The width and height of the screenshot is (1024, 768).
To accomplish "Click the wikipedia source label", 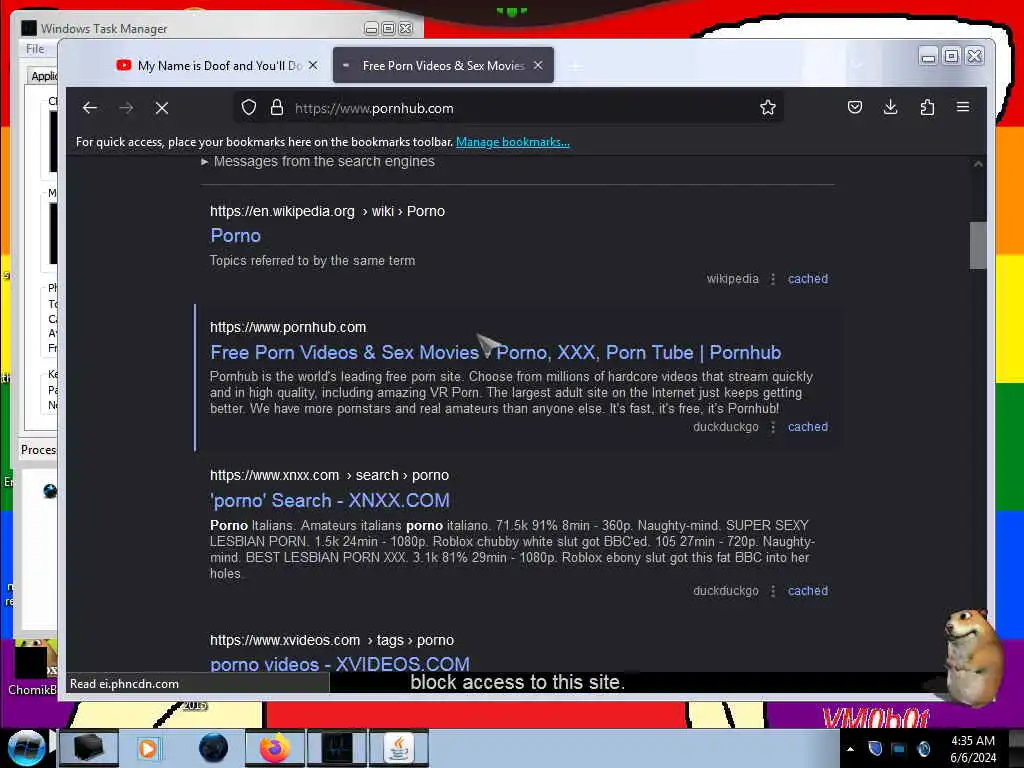I will click(733, 279).
